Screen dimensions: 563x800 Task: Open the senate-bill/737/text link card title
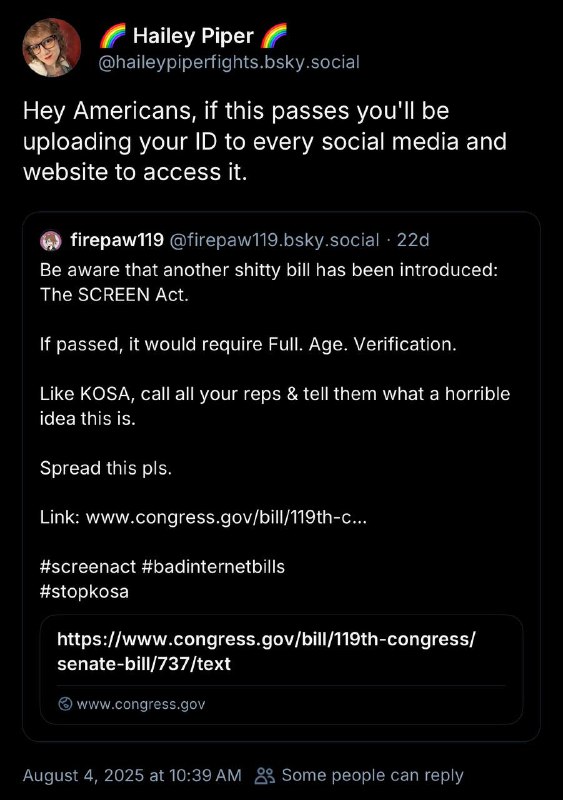pos(266,651)
